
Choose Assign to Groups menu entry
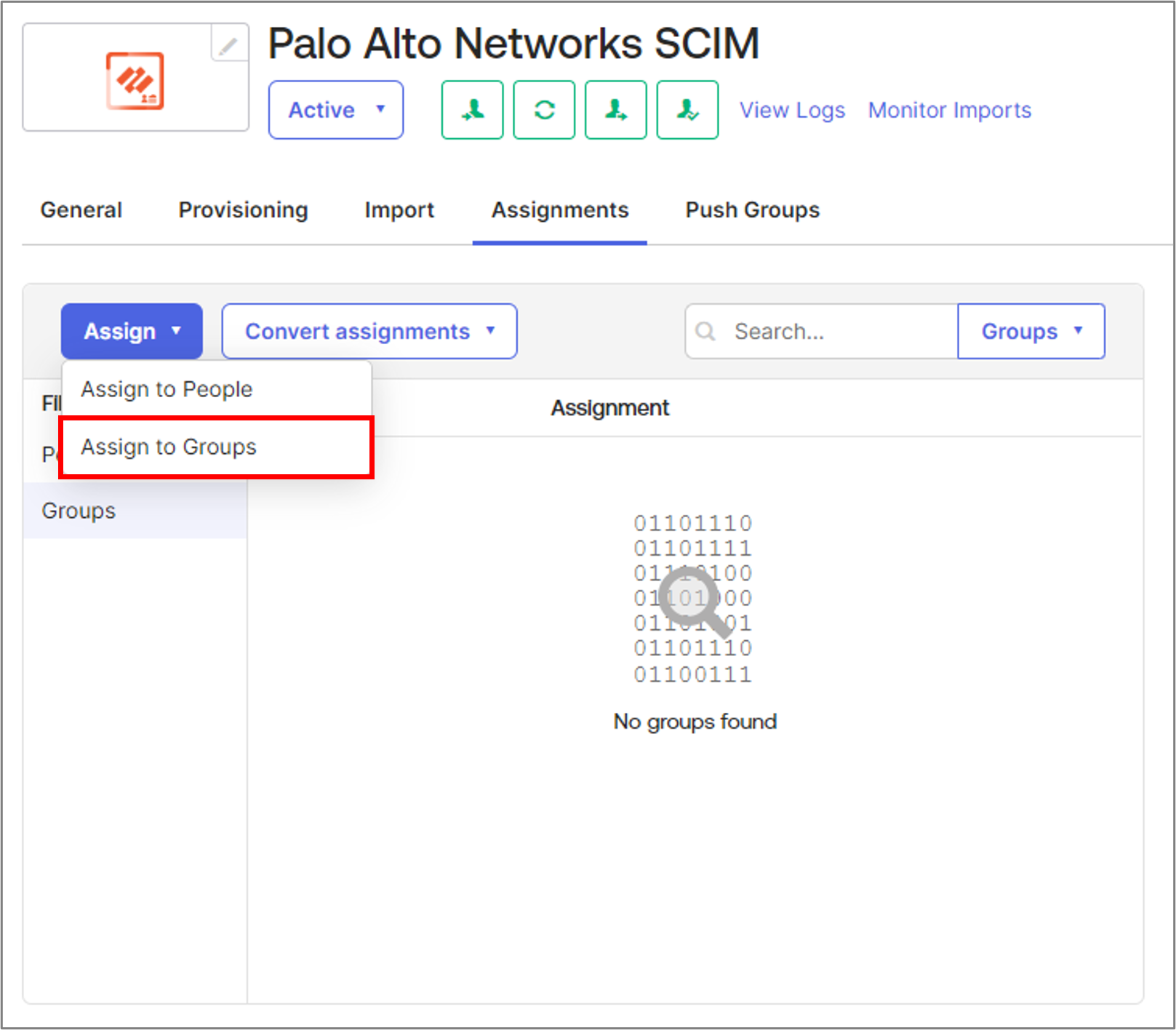click(217, 447)
